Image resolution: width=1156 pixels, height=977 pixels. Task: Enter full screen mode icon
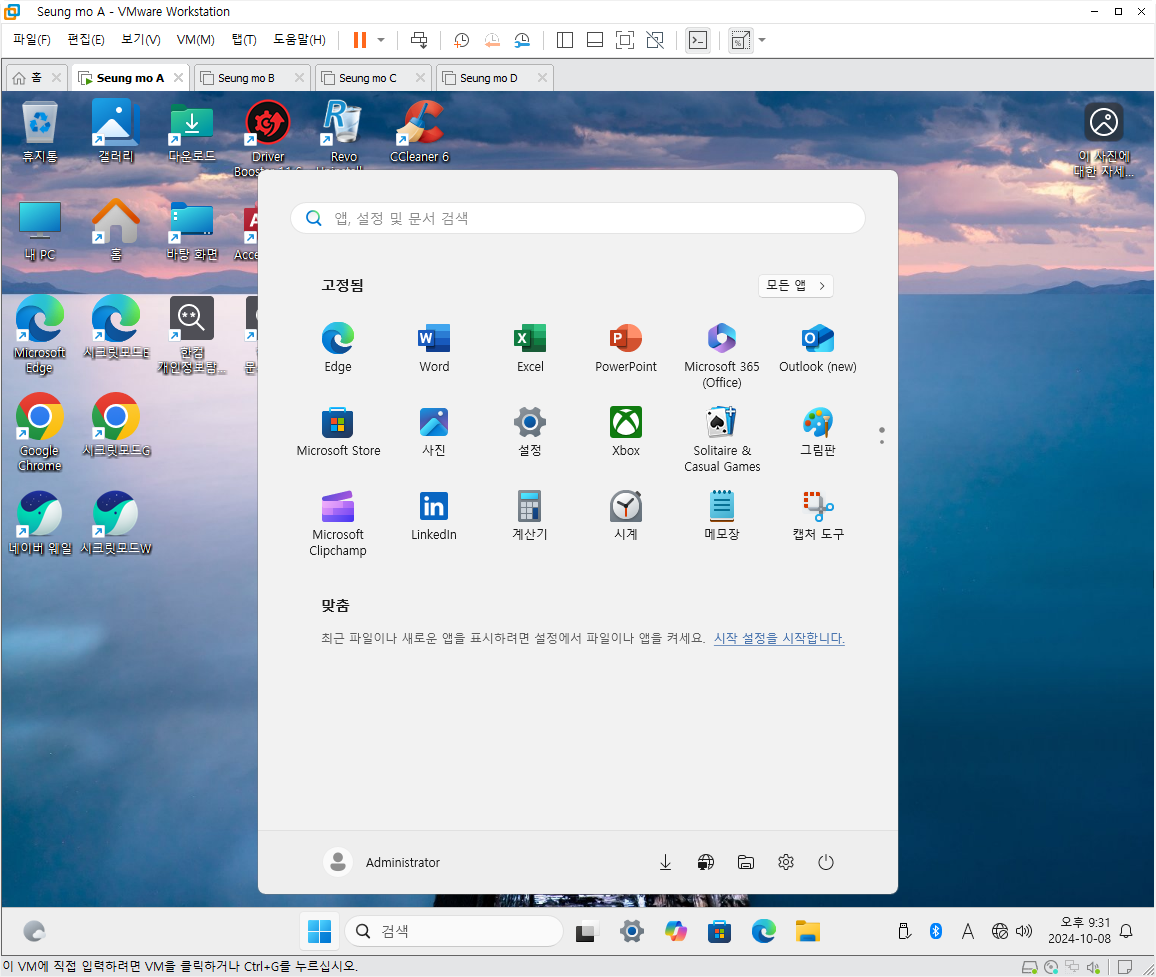point(624,40)
